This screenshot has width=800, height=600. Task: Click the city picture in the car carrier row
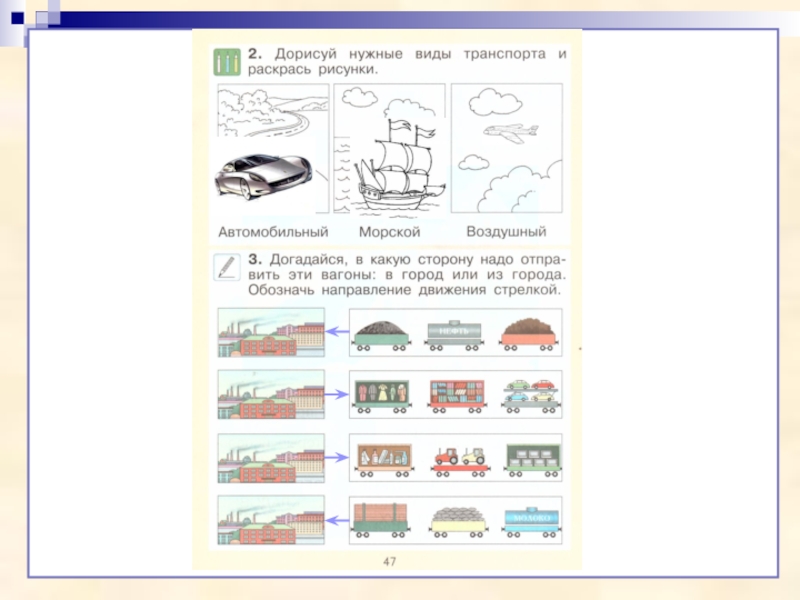tap(271, 394)
